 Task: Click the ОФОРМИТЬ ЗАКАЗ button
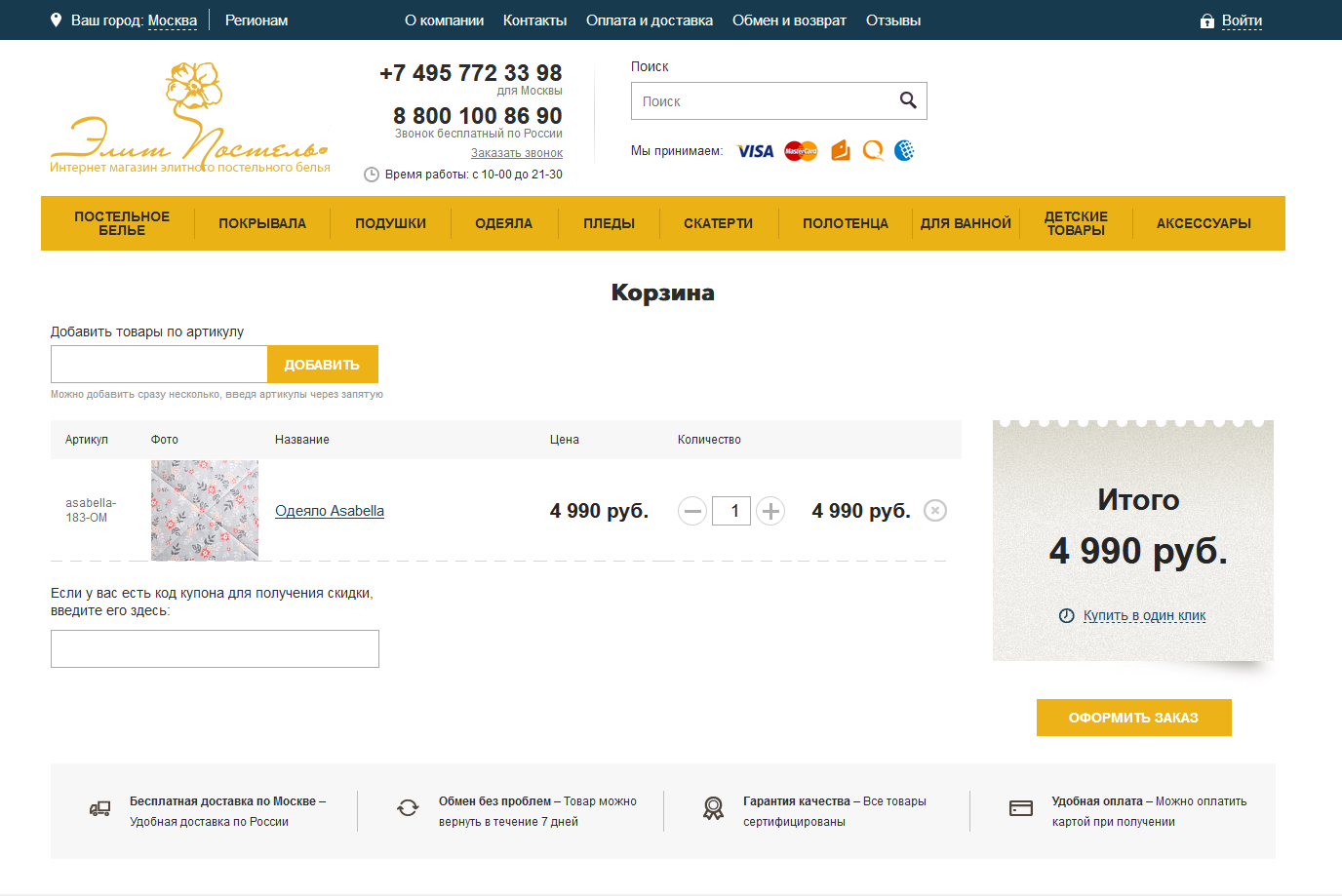[x=1133, y=717]
